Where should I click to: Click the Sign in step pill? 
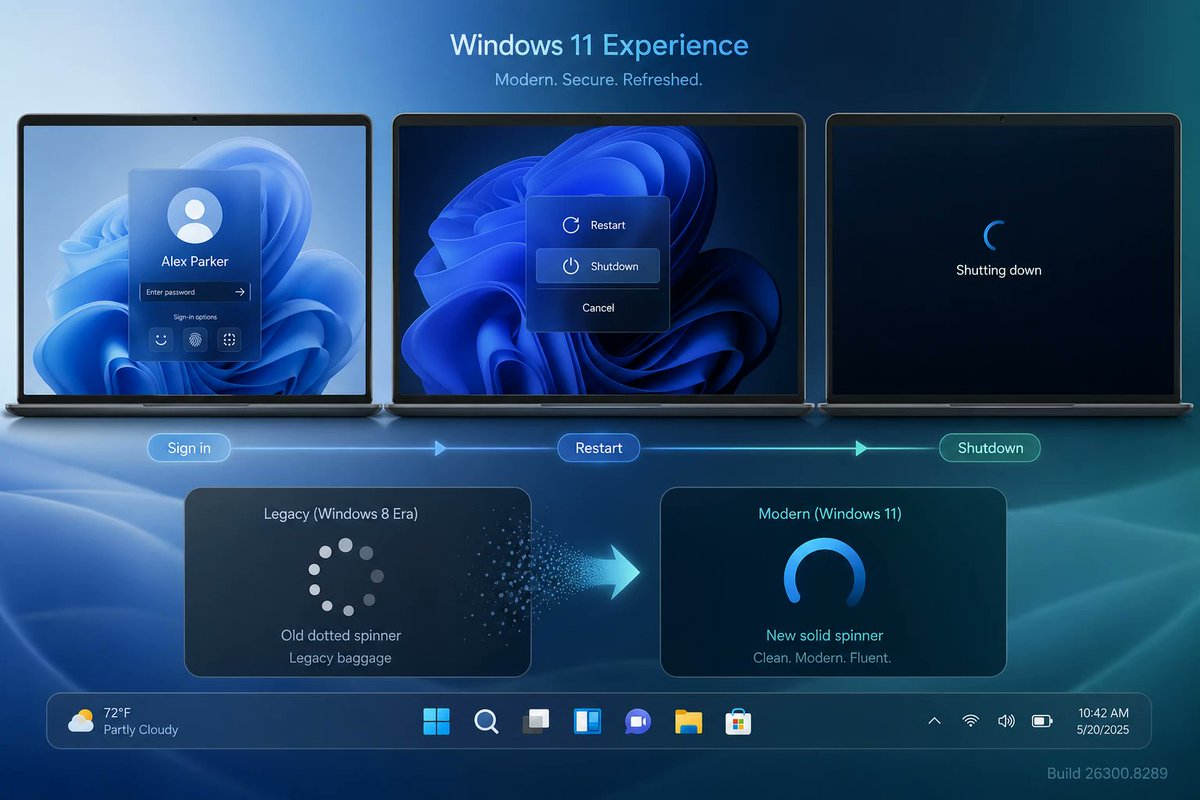tap(189, 448)
